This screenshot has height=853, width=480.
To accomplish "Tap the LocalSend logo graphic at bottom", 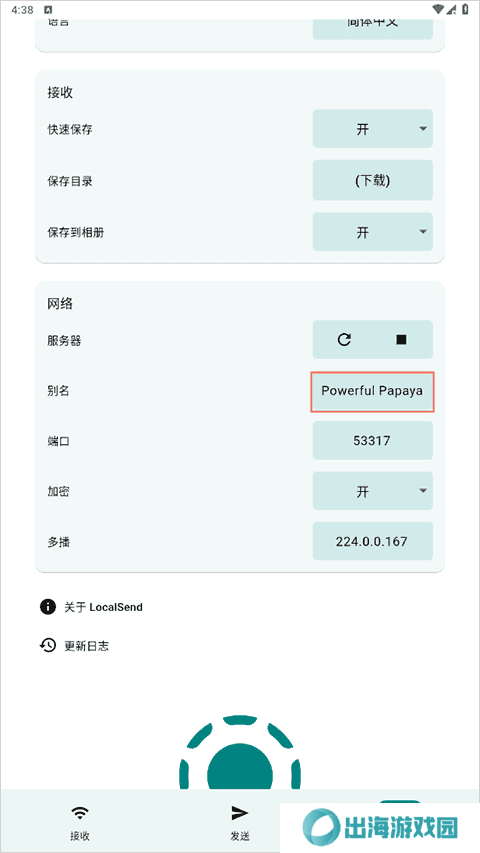I will [239, 752].
